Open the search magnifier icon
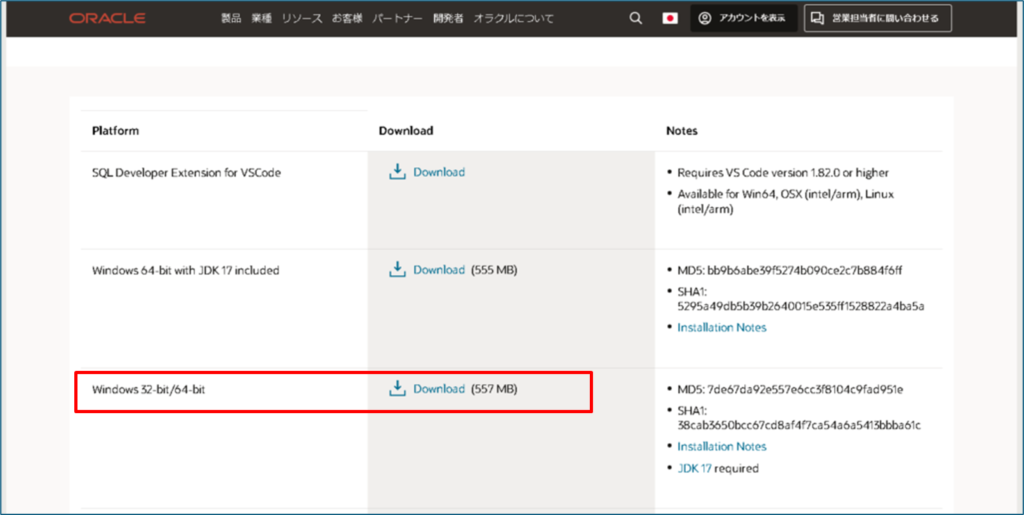This screenshot has height=515, width=1024. coord(635,18)
